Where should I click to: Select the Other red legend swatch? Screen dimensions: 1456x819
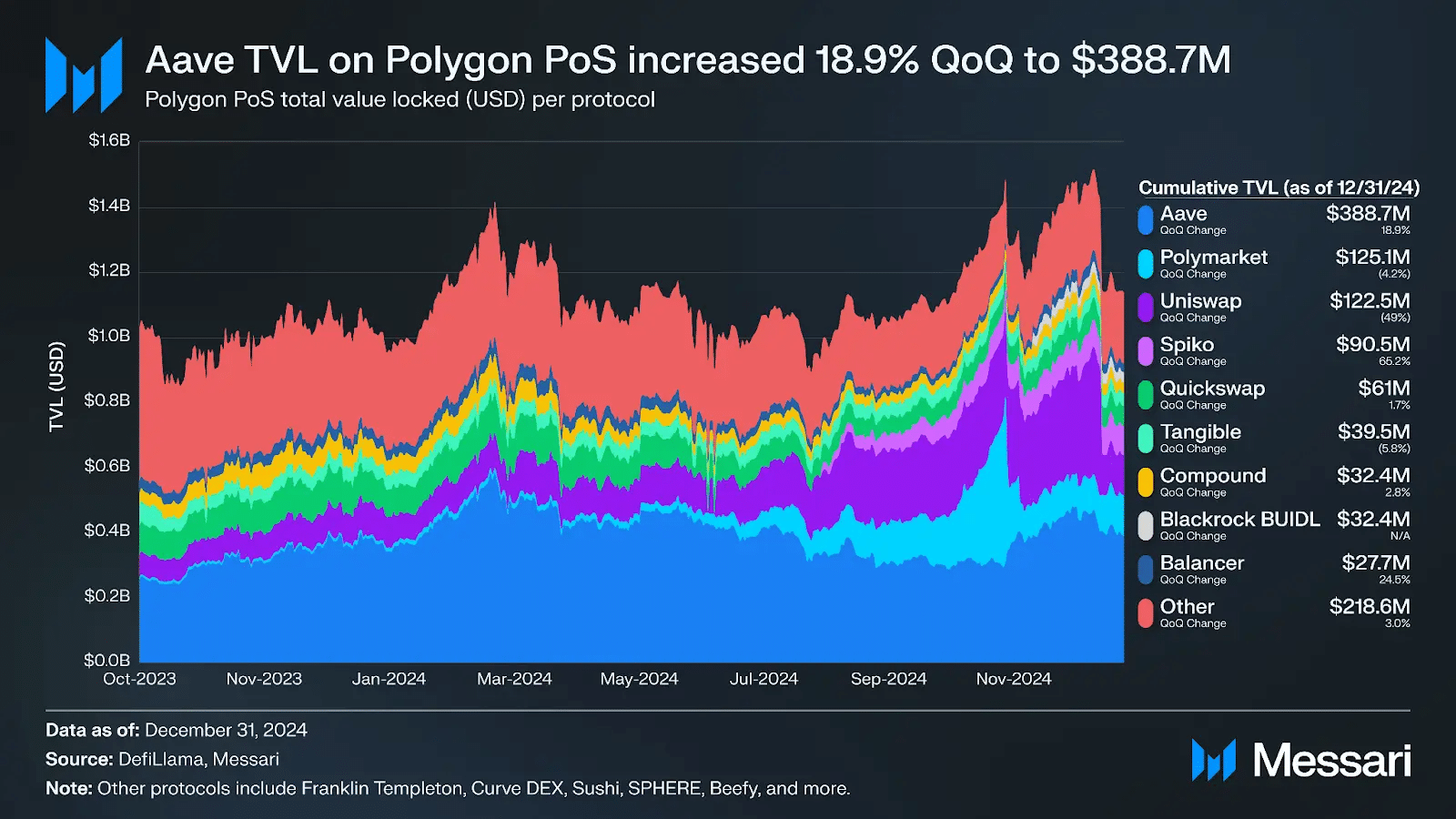(1146, 613)
